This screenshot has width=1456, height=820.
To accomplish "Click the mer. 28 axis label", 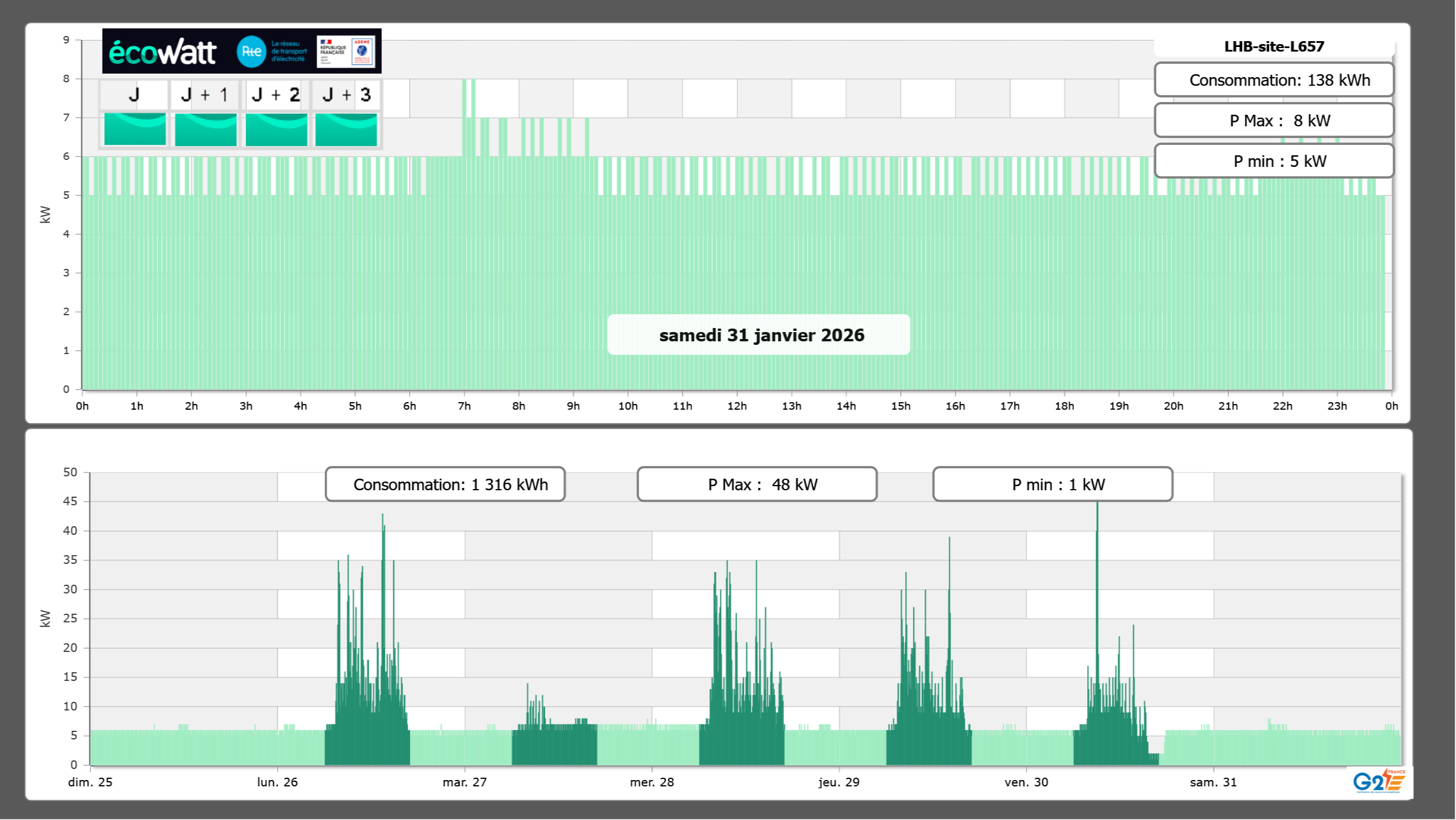I will 652,782.
